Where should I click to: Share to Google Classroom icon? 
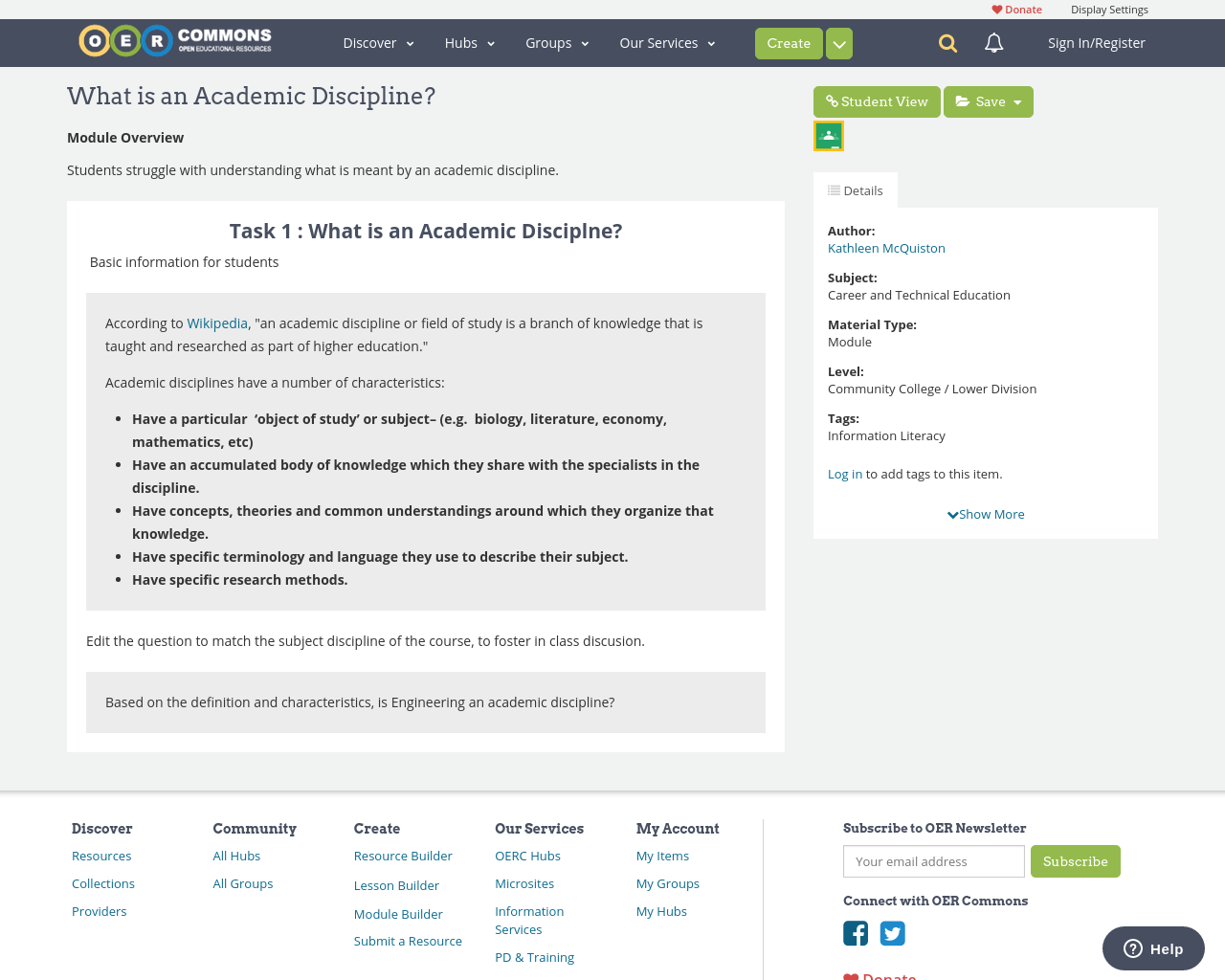coord(828,134)
